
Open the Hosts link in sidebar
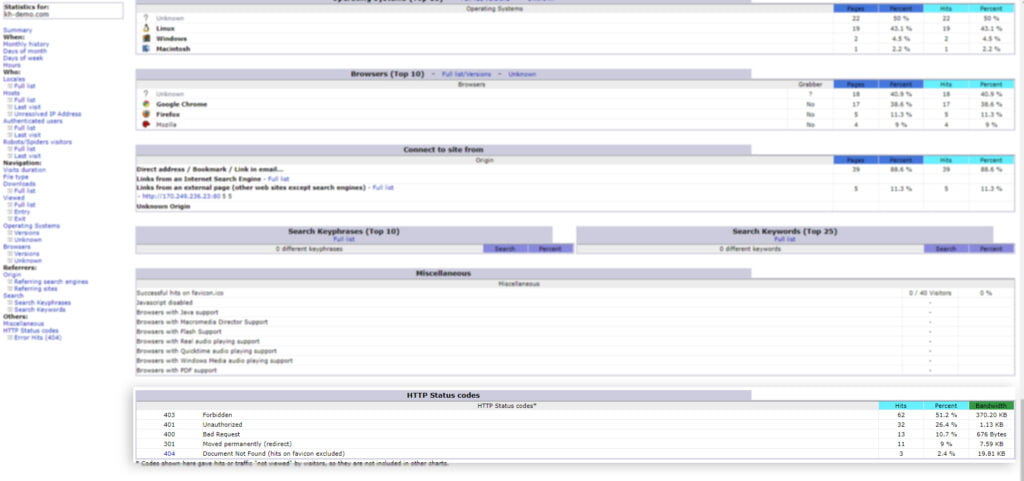point(12,93)
